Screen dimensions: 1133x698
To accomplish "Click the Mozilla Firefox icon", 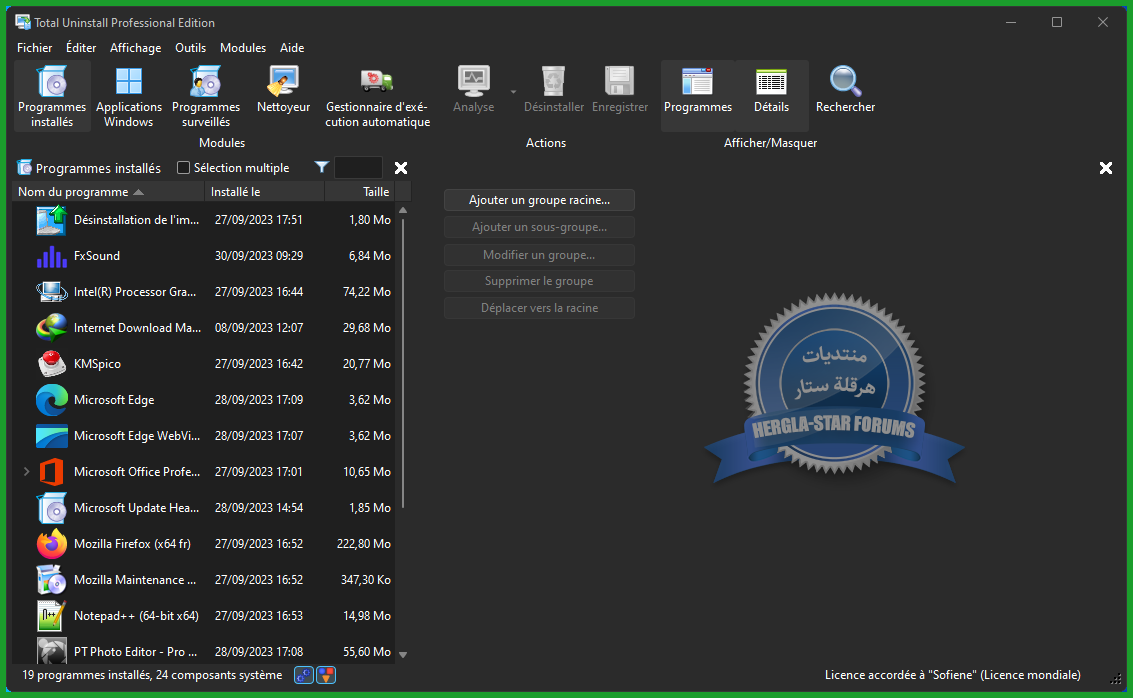I will (x=52, y=544).
